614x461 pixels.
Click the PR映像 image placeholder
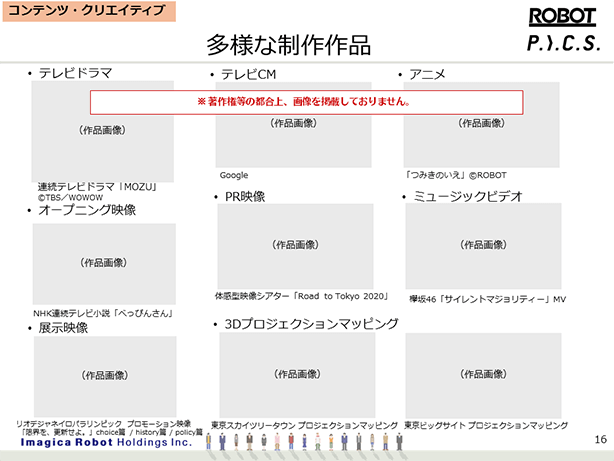[295, 246]
